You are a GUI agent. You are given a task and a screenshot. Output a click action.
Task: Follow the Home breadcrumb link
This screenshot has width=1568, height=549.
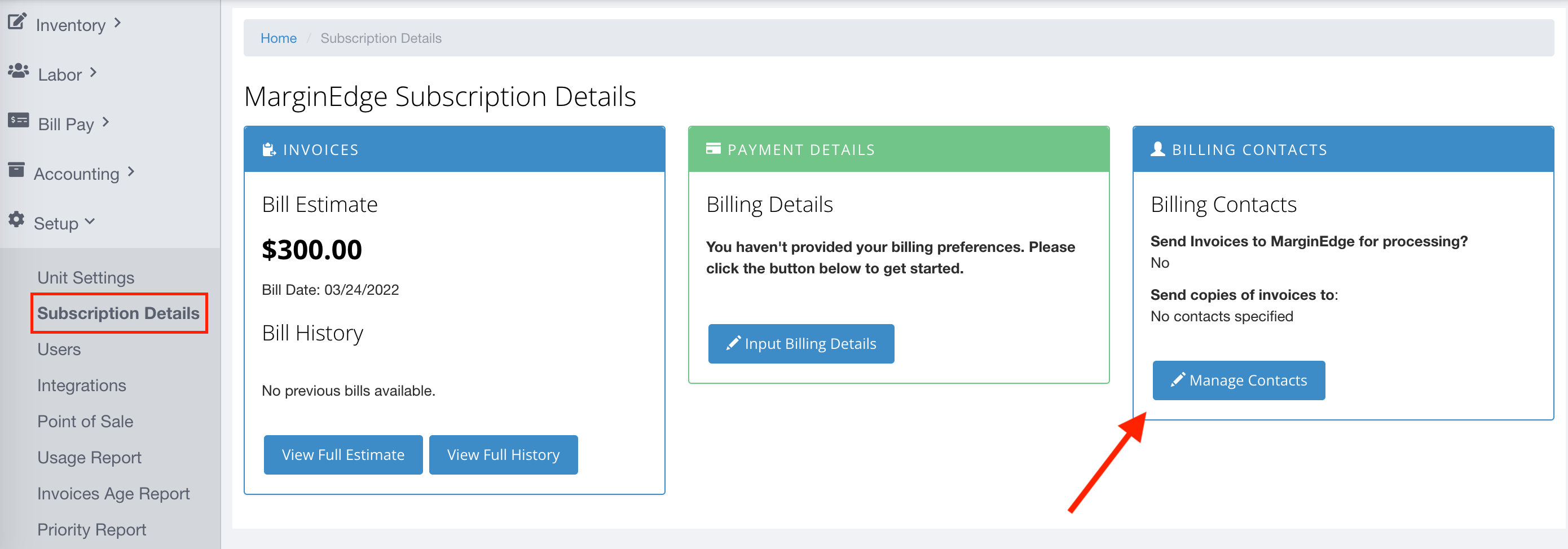(278, 38)
